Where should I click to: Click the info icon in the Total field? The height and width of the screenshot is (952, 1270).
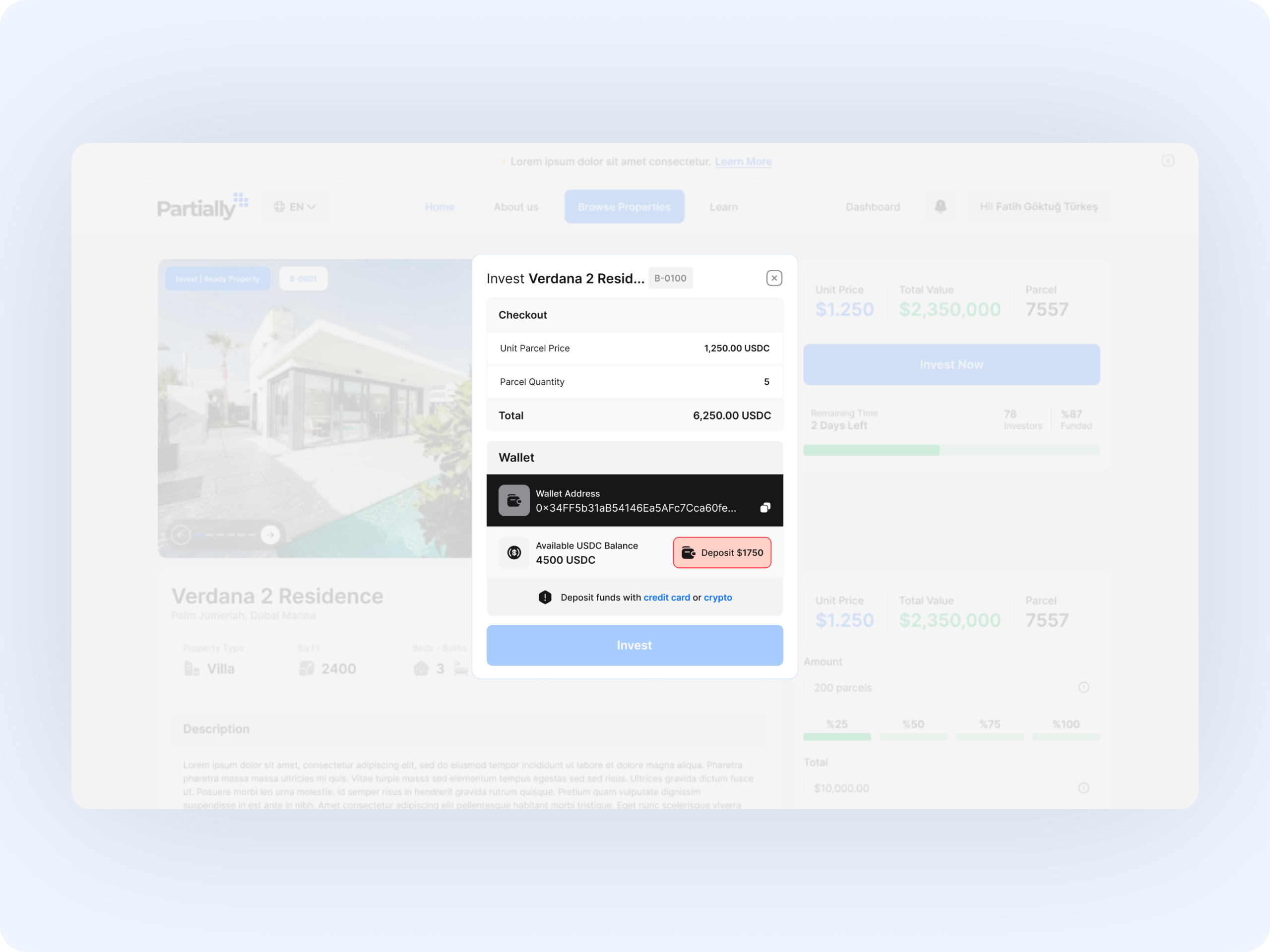1083,788
